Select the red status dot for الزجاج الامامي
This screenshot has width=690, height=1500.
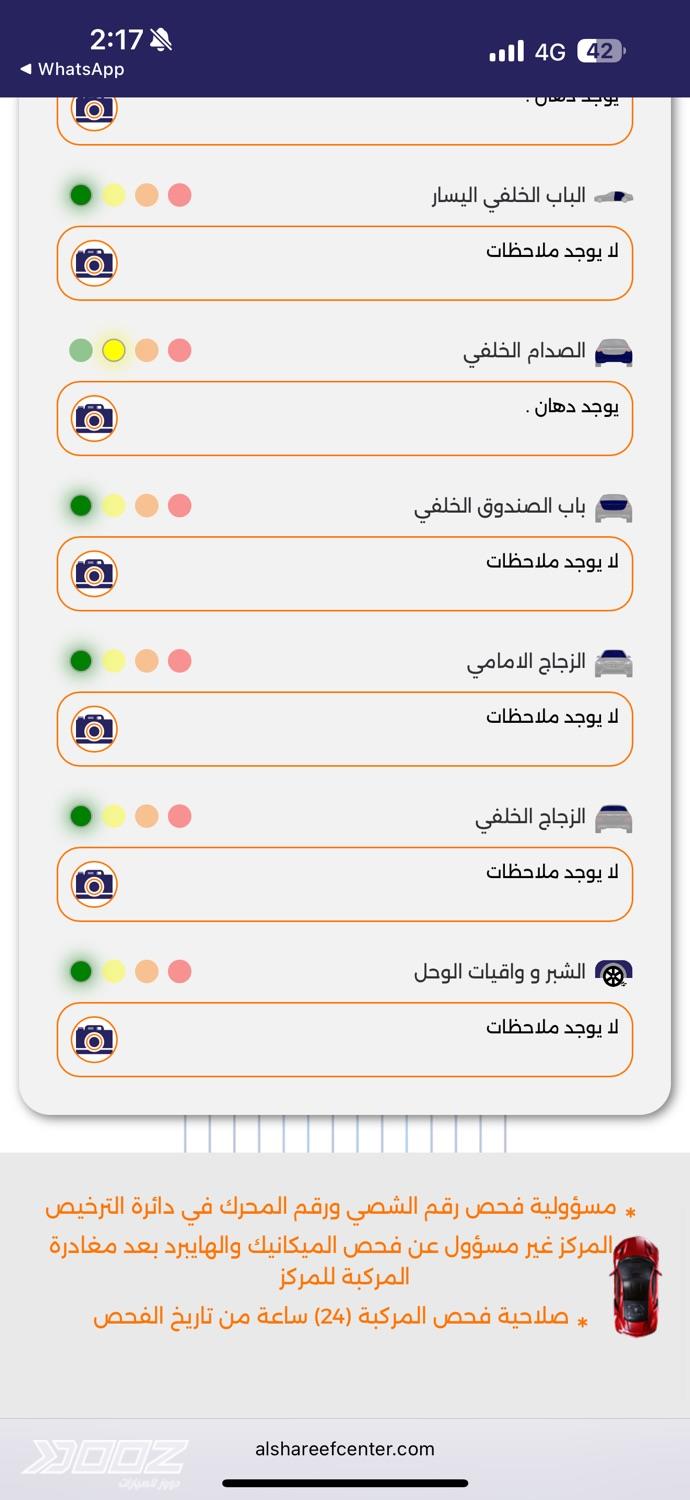[179, 661]
